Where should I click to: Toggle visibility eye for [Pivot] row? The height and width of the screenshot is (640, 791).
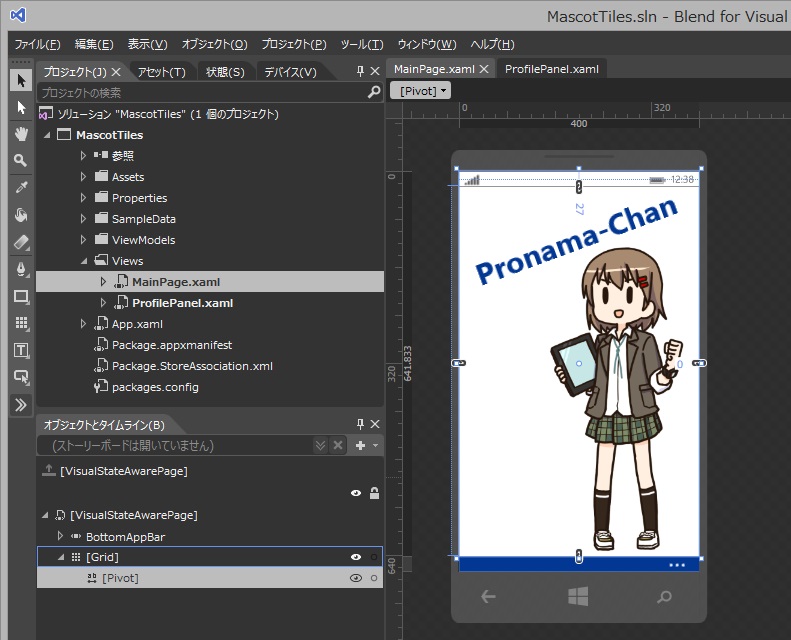pos(356,578)
